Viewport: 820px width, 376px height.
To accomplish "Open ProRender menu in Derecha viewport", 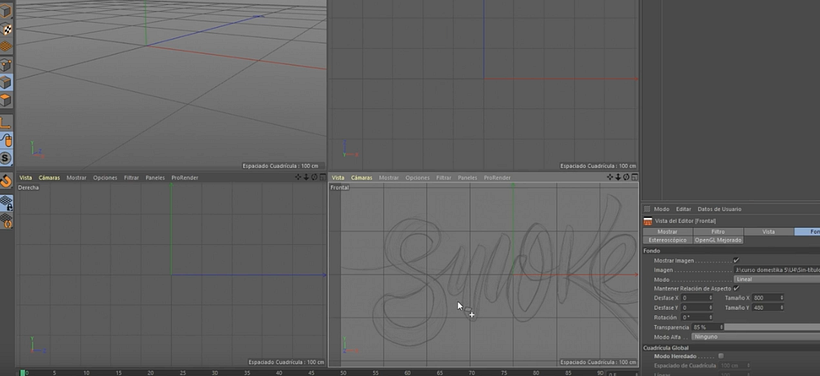I will (185, 178).
